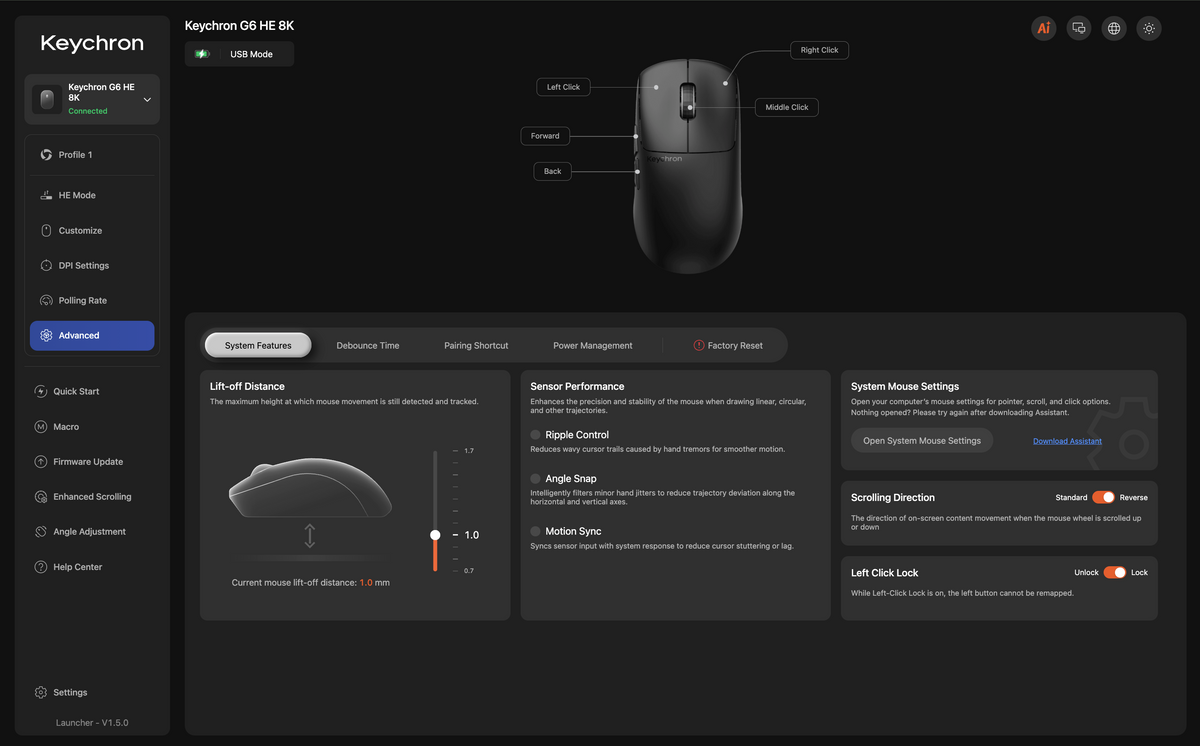Click the Macro M icon

[41, 426]
